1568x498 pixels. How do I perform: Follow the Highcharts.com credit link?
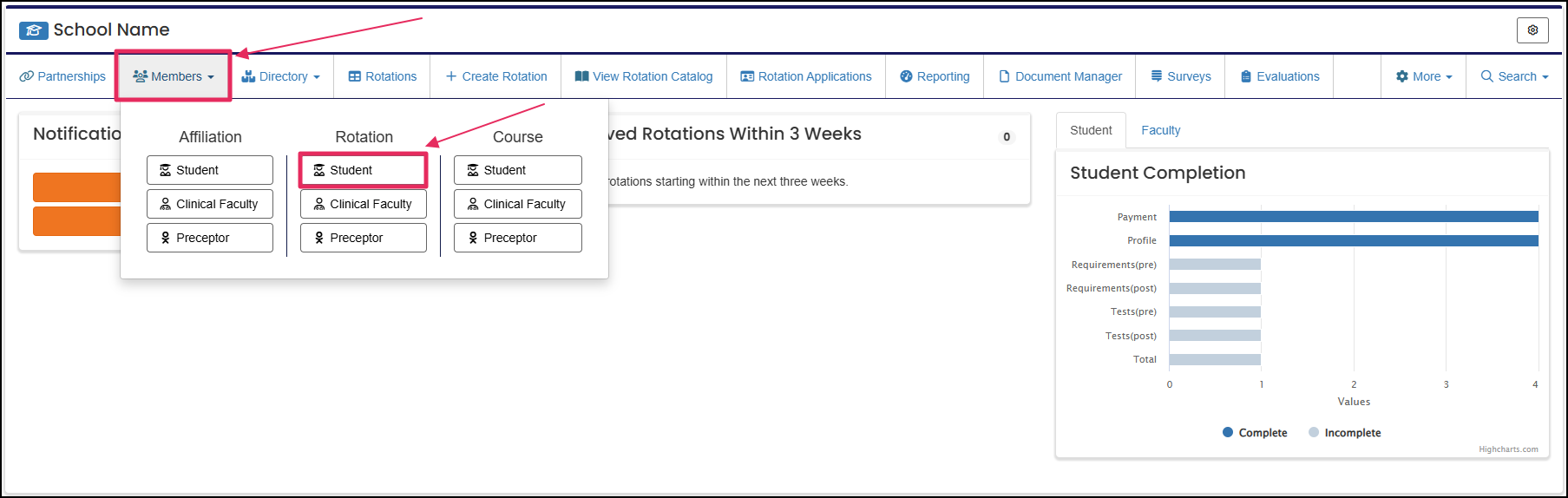point(1508,449)
